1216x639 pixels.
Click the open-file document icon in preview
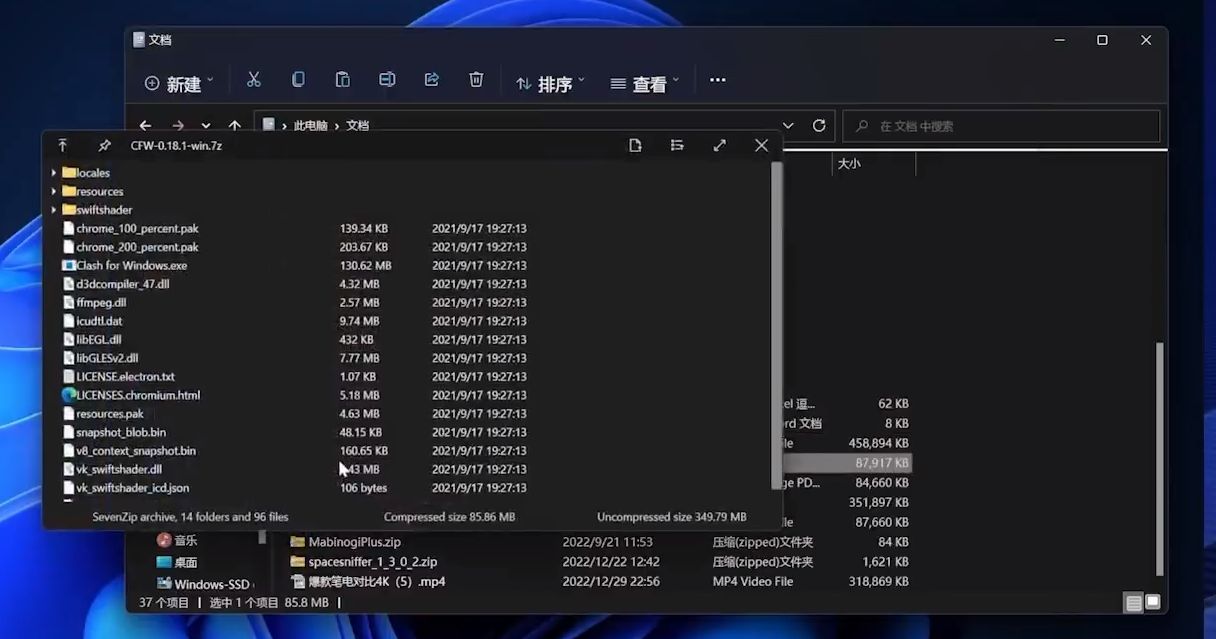coord(635,146)
